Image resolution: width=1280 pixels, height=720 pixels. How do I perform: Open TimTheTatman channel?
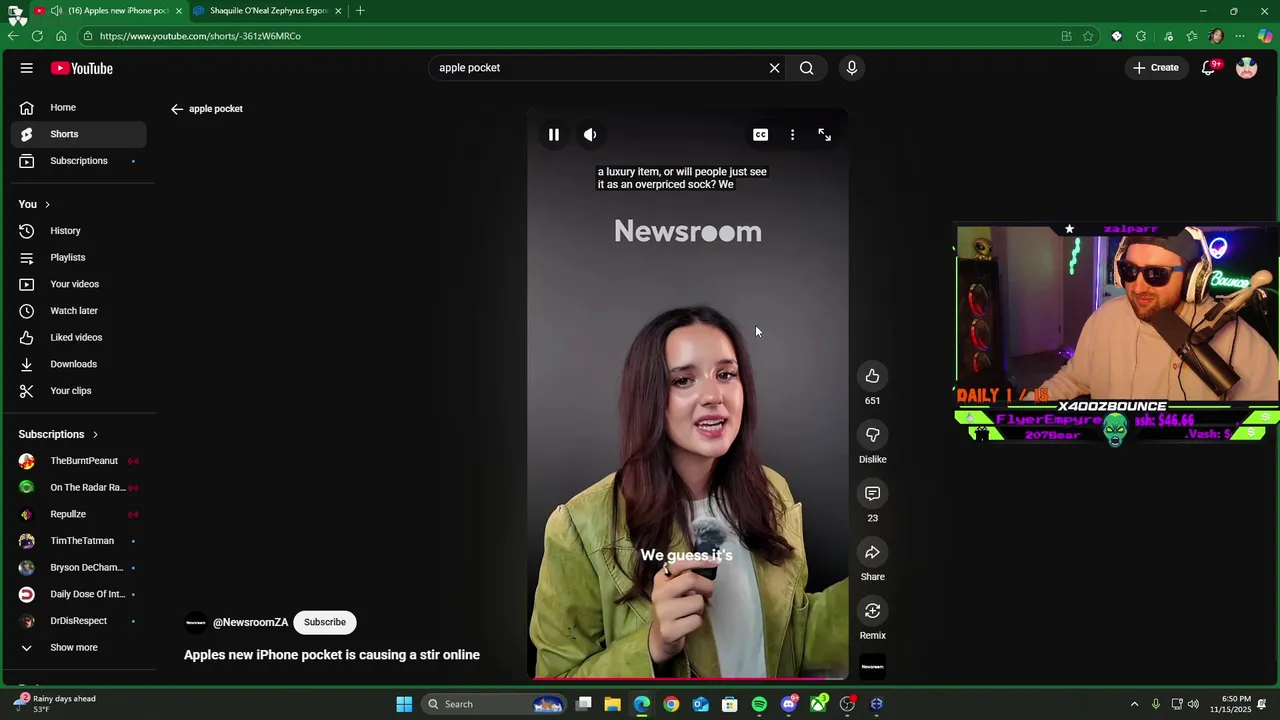[x=78, y=541]
